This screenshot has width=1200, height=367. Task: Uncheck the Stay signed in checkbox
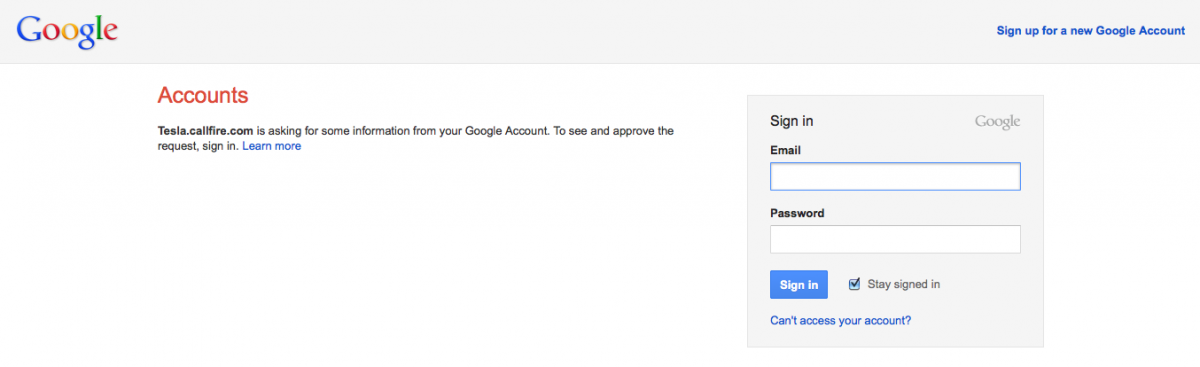(854, 284)
